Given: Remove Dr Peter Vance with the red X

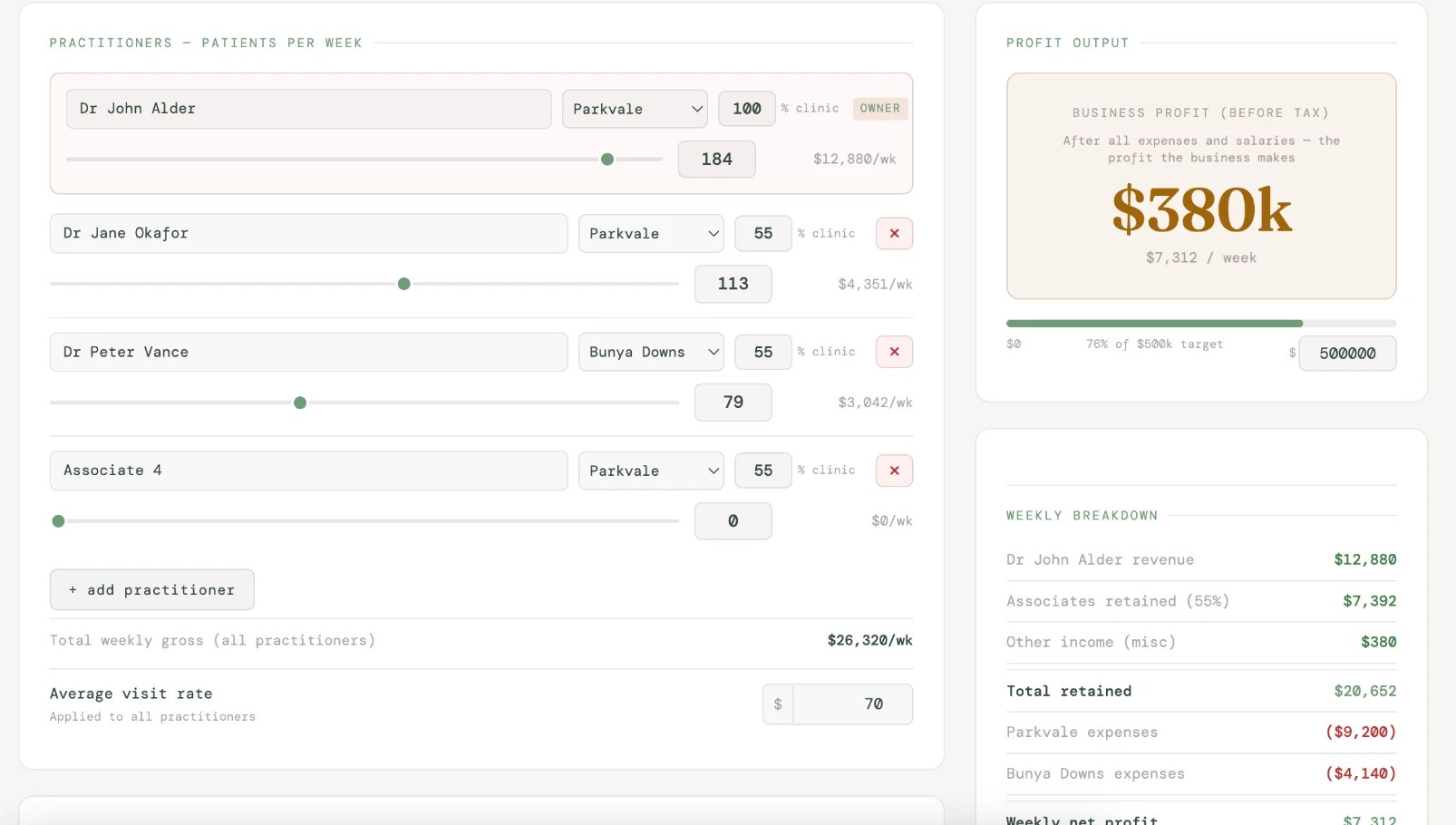Looking at the screenshot, I should tap(894, 352).
